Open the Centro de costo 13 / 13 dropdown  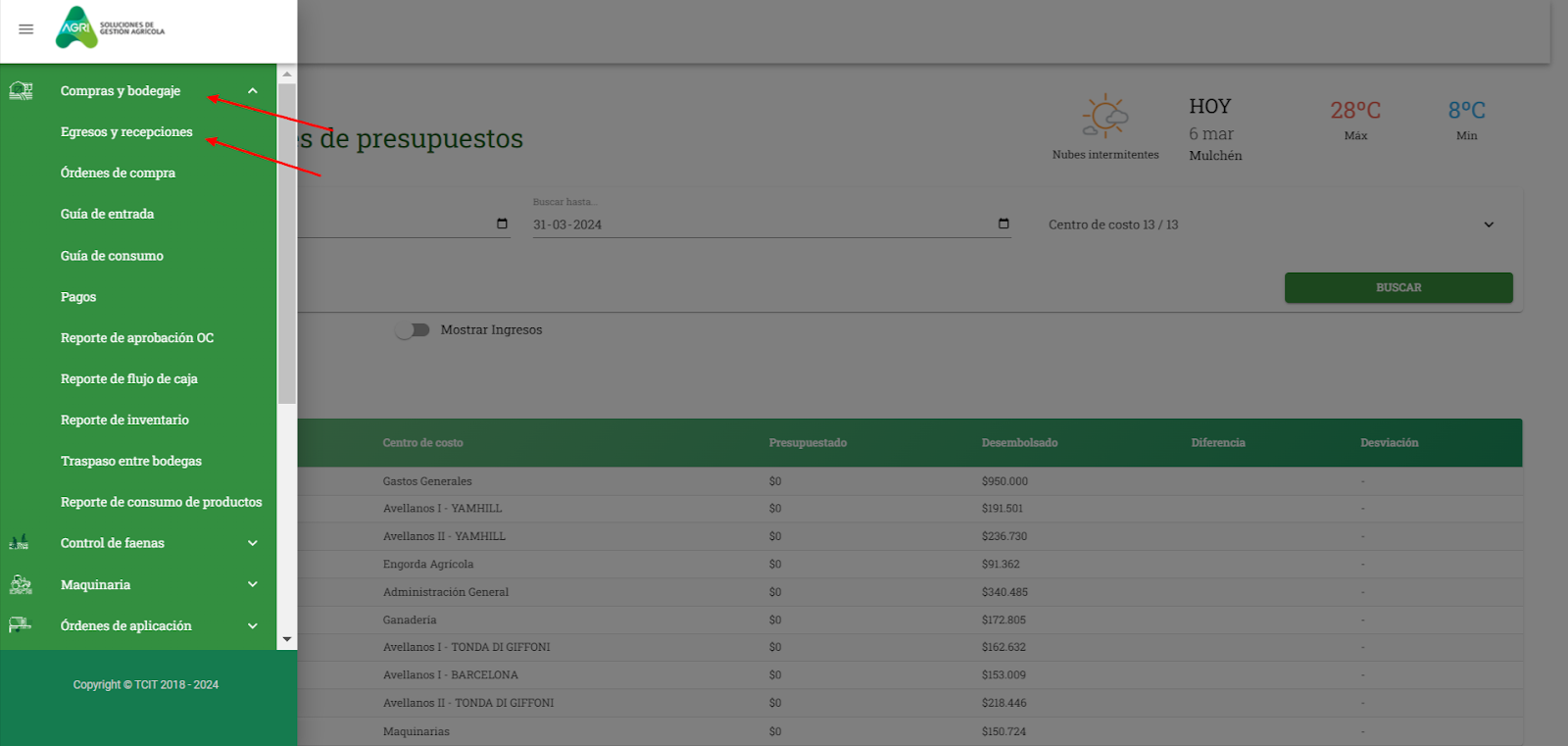coord(1272,224)
